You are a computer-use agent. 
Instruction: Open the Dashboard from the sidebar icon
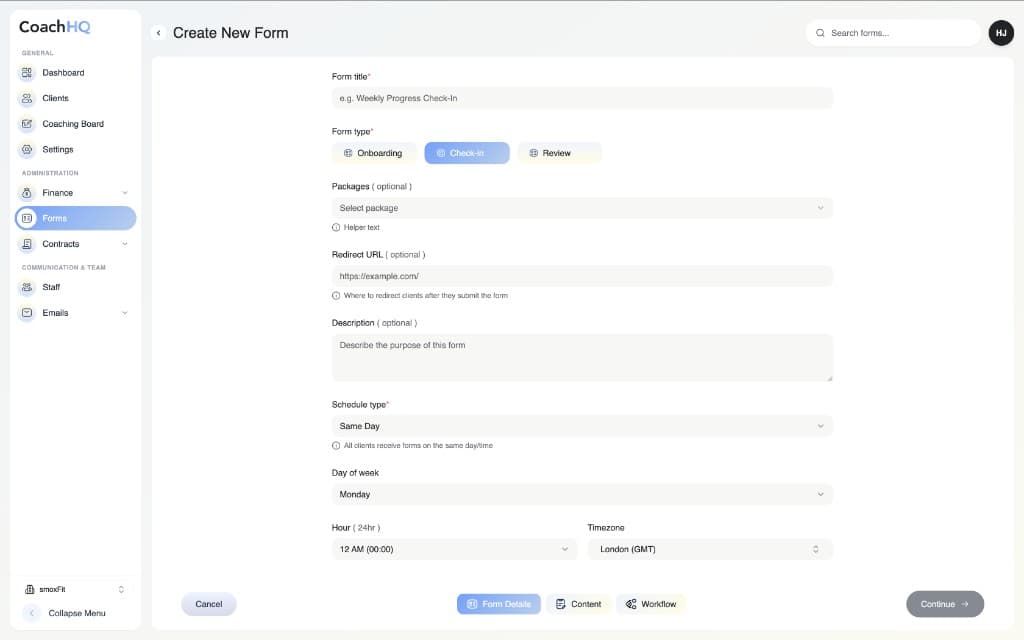pyautogui.click(x=25, y=72)
